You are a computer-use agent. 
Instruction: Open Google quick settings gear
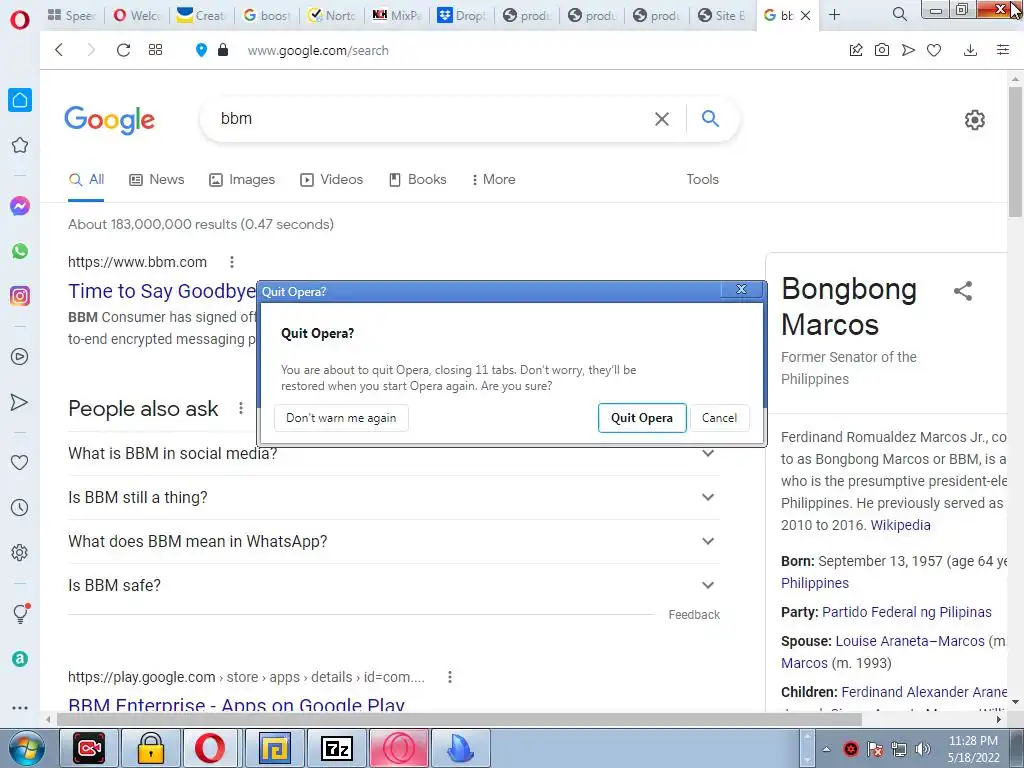pyautogui.click(x=974, y=120)
